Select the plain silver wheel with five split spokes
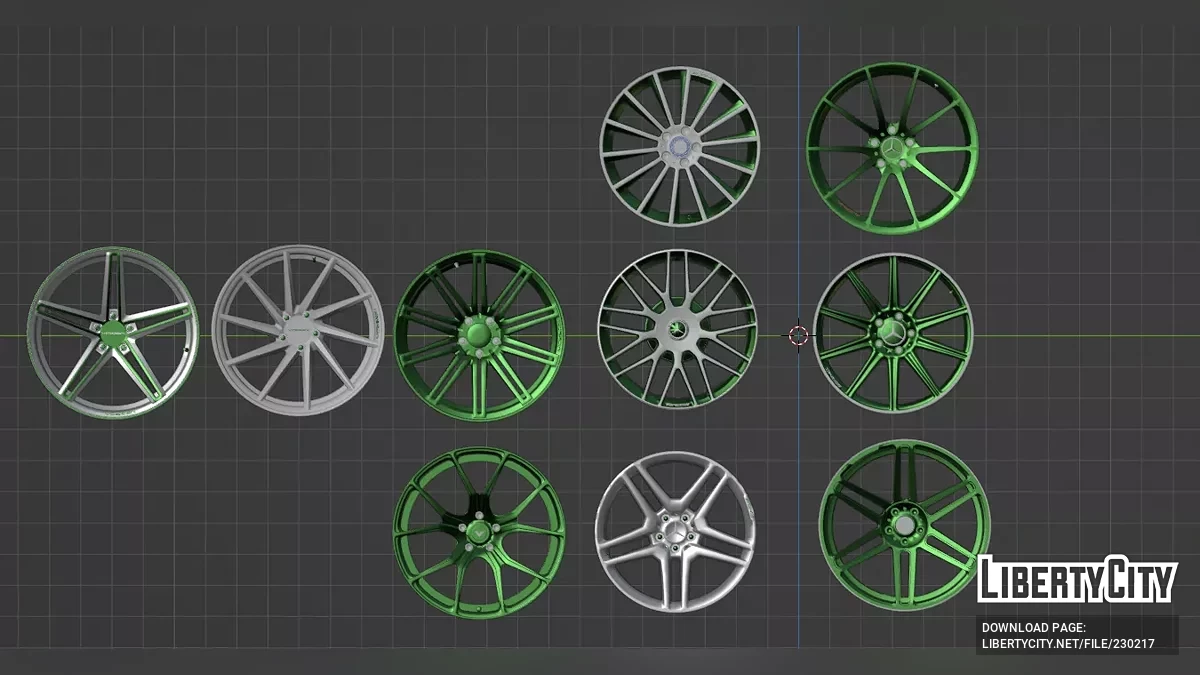 click(675, 531)
